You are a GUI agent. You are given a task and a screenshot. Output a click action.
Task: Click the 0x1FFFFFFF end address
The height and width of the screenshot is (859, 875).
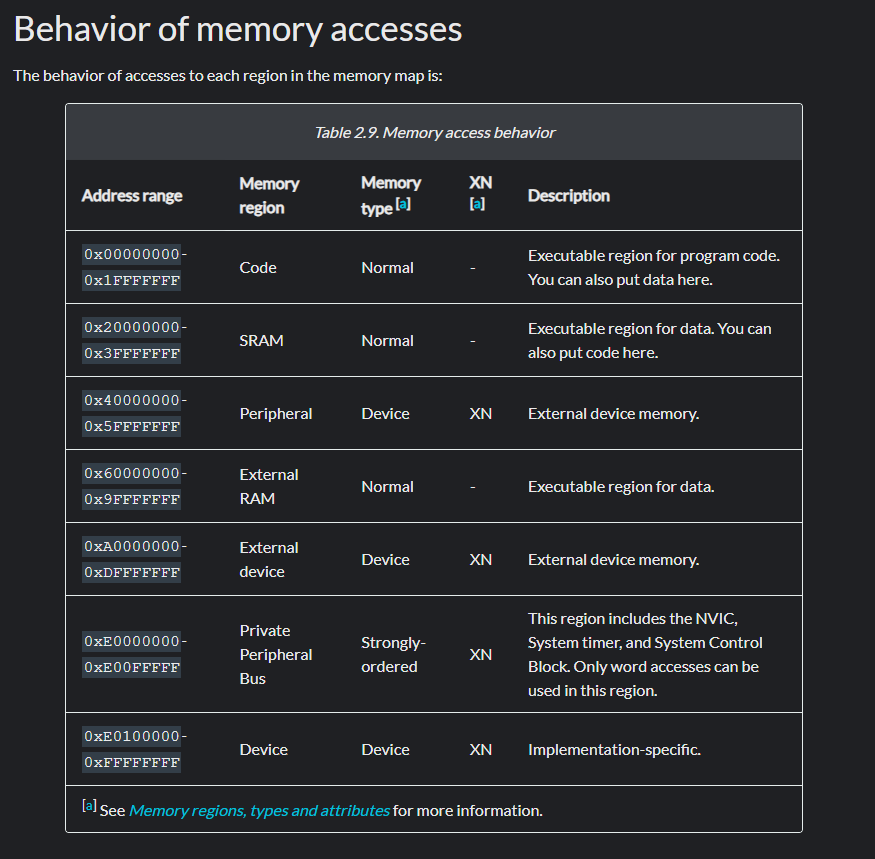tap(132, 281)
